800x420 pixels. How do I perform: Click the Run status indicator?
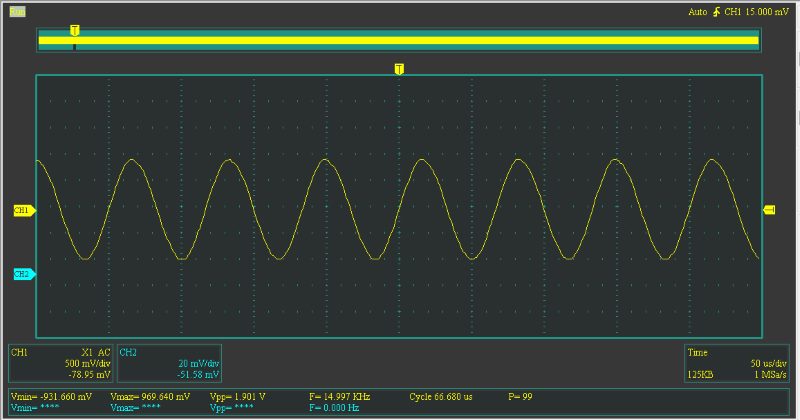pyautogui.click(x=17, y=11)
